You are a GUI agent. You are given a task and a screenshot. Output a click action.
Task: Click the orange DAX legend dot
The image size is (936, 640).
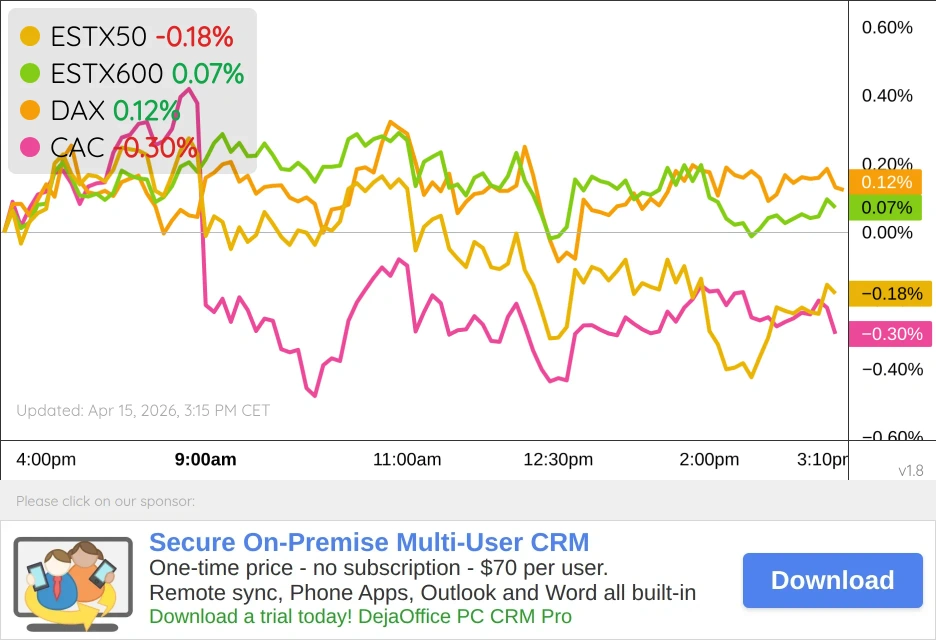31,110
